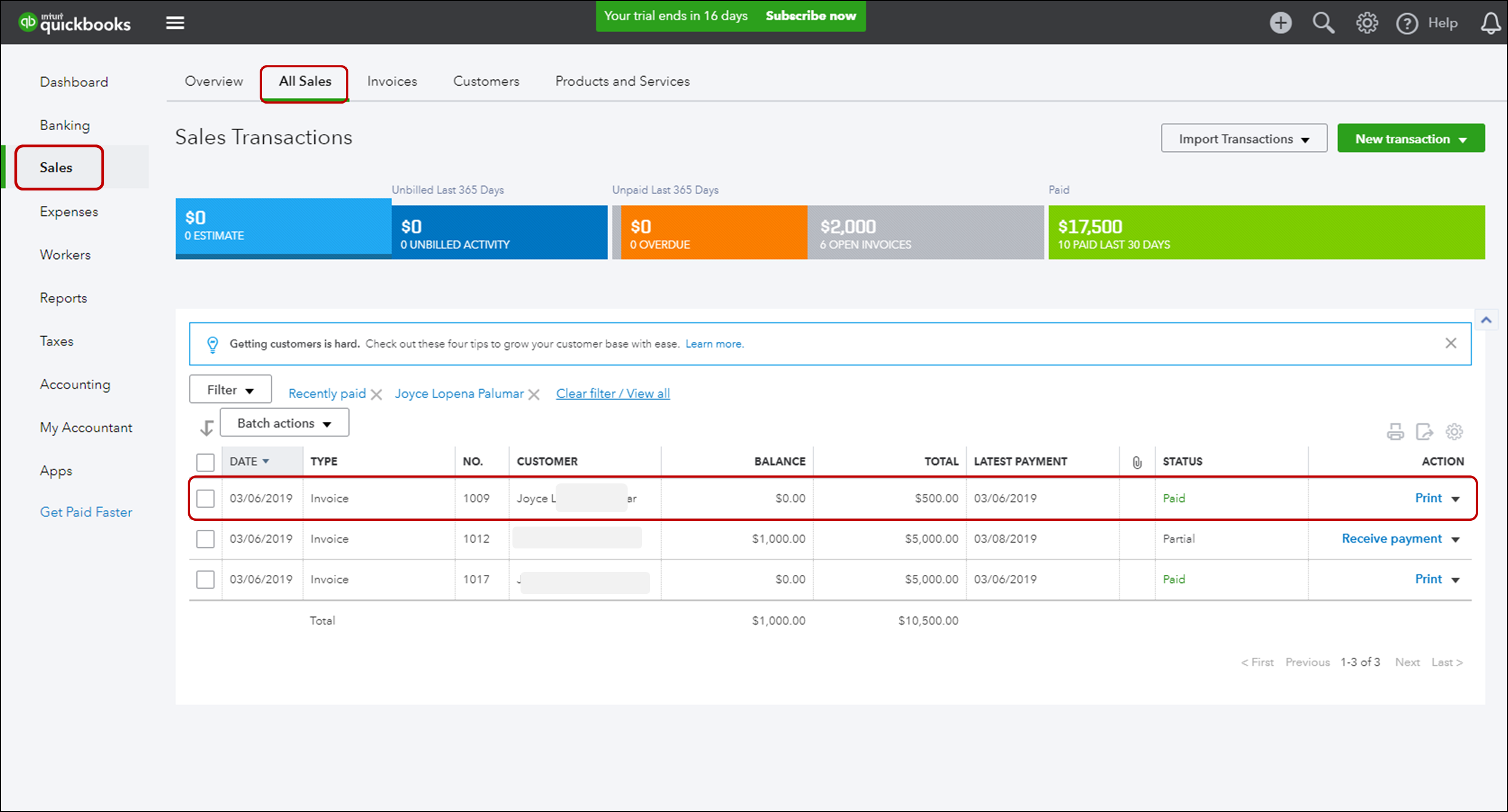Open Expenses in the sidebar

(x=69, y=212)
